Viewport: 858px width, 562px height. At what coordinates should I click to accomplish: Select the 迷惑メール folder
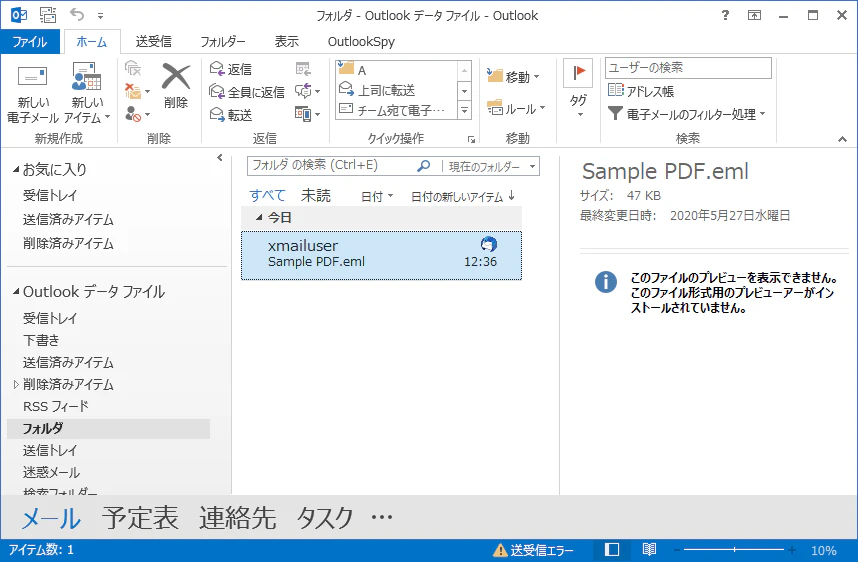51,472
